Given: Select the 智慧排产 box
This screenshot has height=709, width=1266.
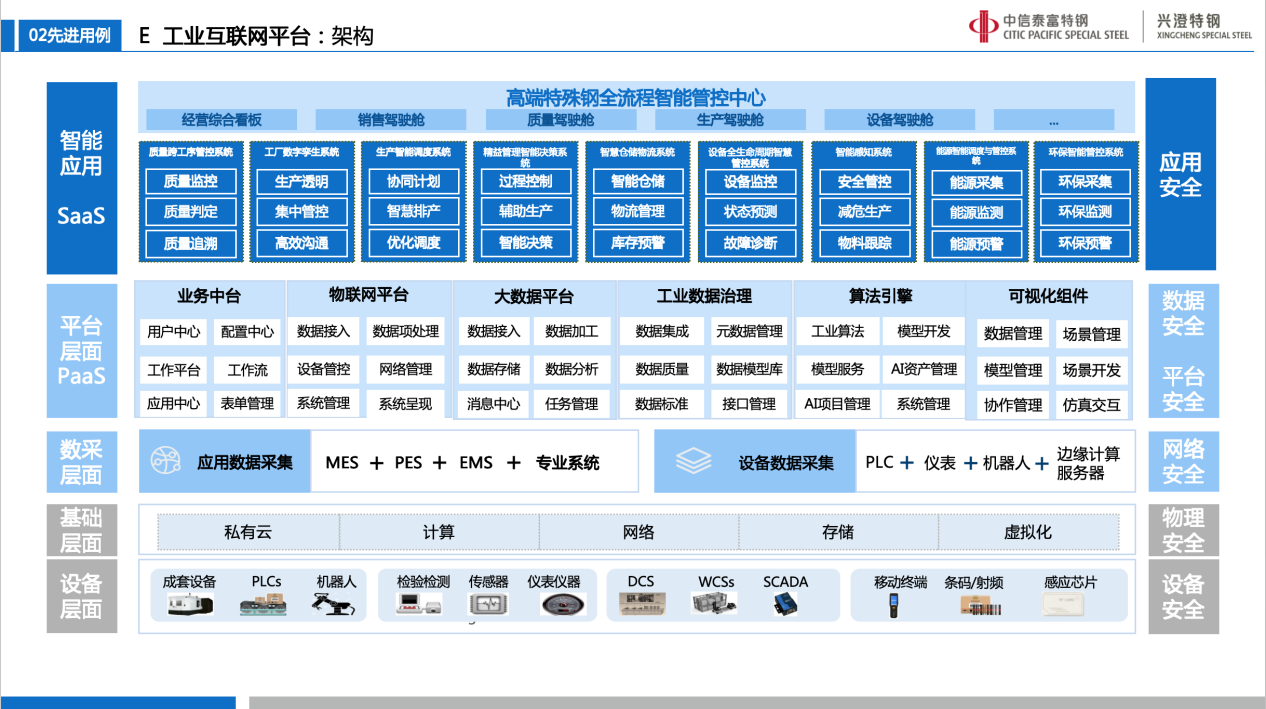Looking at the screenshot, I should [413, 212].
